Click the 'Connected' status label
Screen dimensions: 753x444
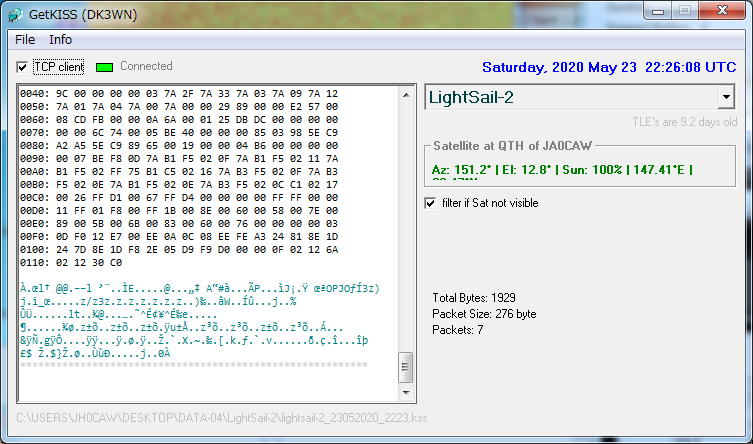tap(146, 66)
